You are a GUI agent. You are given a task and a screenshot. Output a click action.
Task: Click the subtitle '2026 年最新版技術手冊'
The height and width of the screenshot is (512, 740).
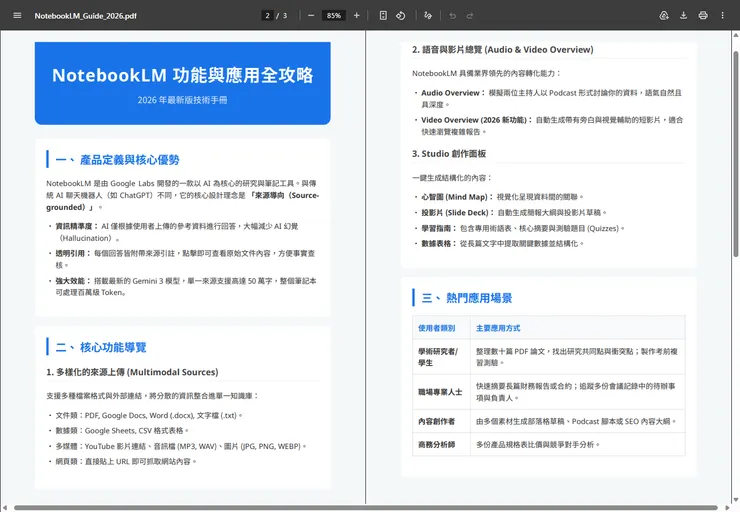pyautogui.click(x=183, y=100)
